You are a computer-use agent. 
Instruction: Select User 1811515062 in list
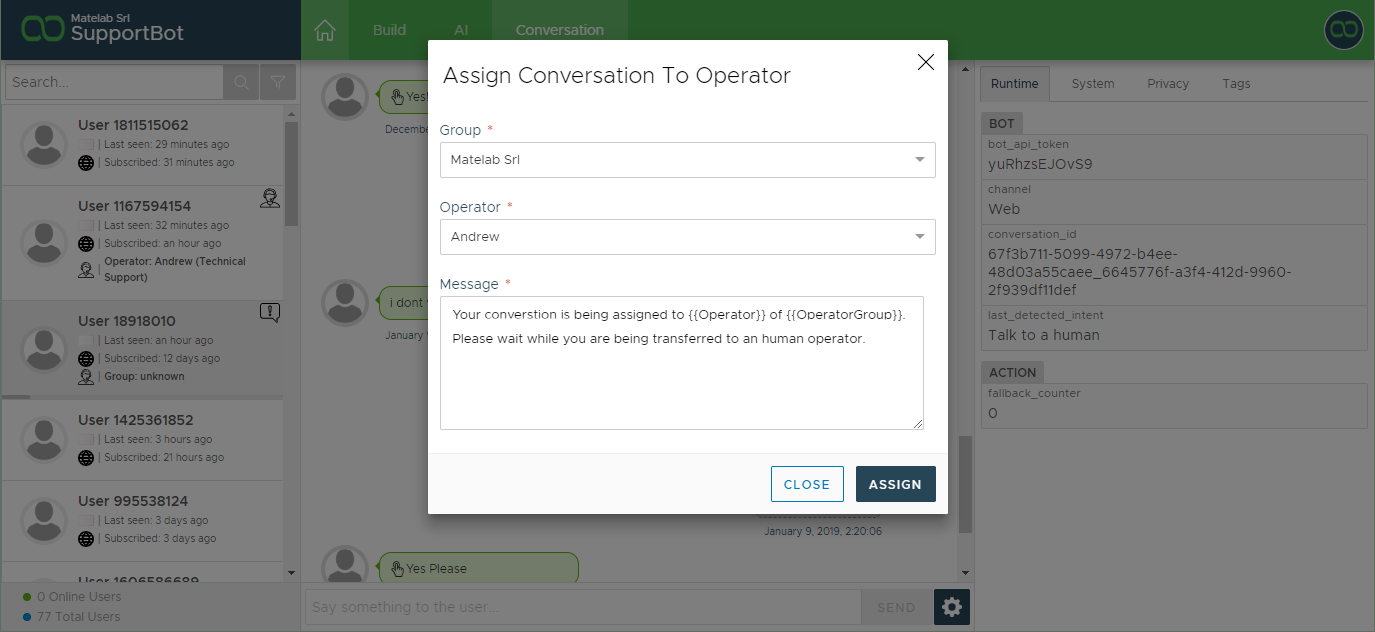(143, 144)
